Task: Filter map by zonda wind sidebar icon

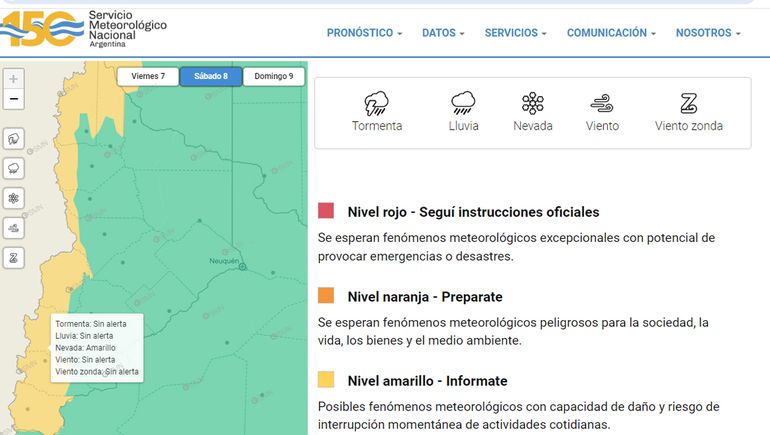Action: (x=14, y=258)
